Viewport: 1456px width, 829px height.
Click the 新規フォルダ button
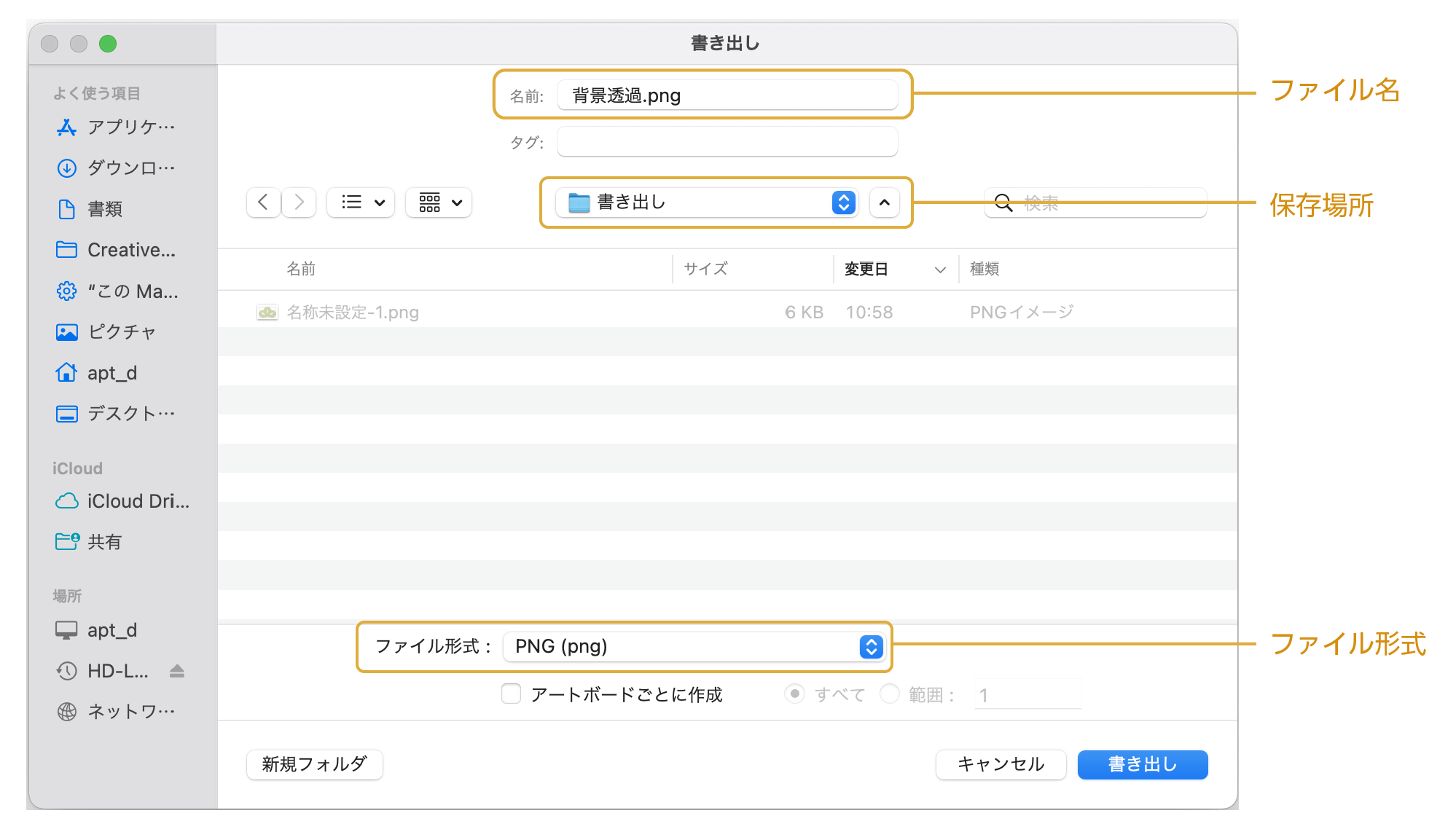[315, 765]
